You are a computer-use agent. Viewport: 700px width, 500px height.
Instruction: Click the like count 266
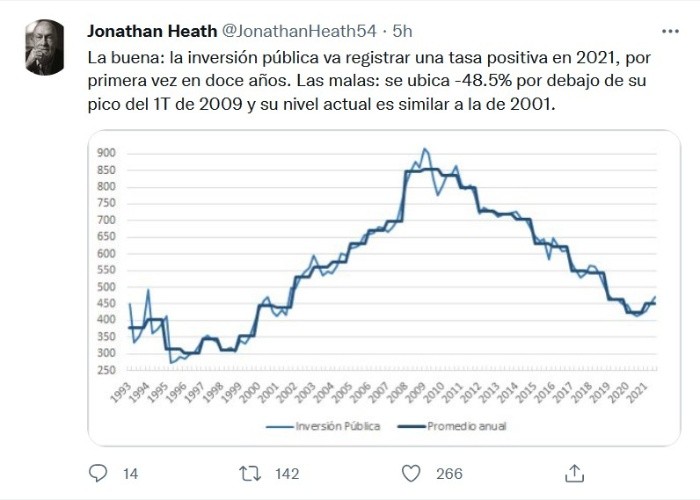449,474
